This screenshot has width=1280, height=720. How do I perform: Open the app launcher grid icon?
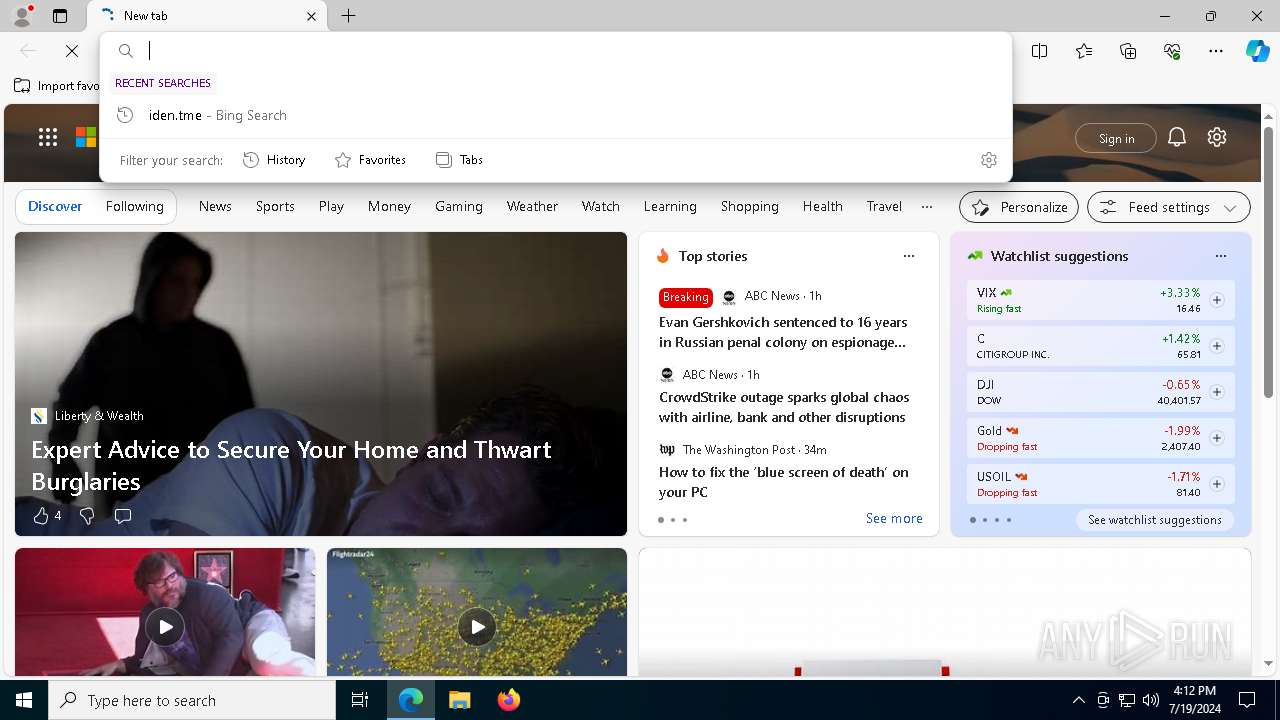point(48,137)
